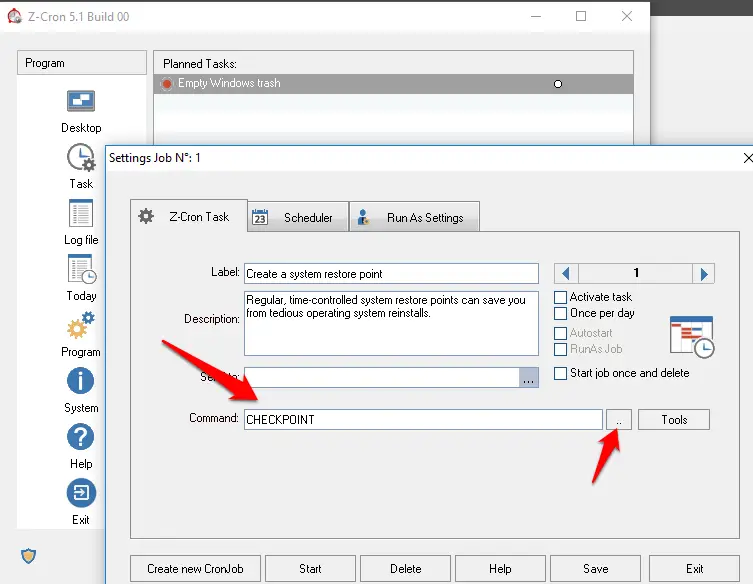Switch to the Scheduler tab

298,218
